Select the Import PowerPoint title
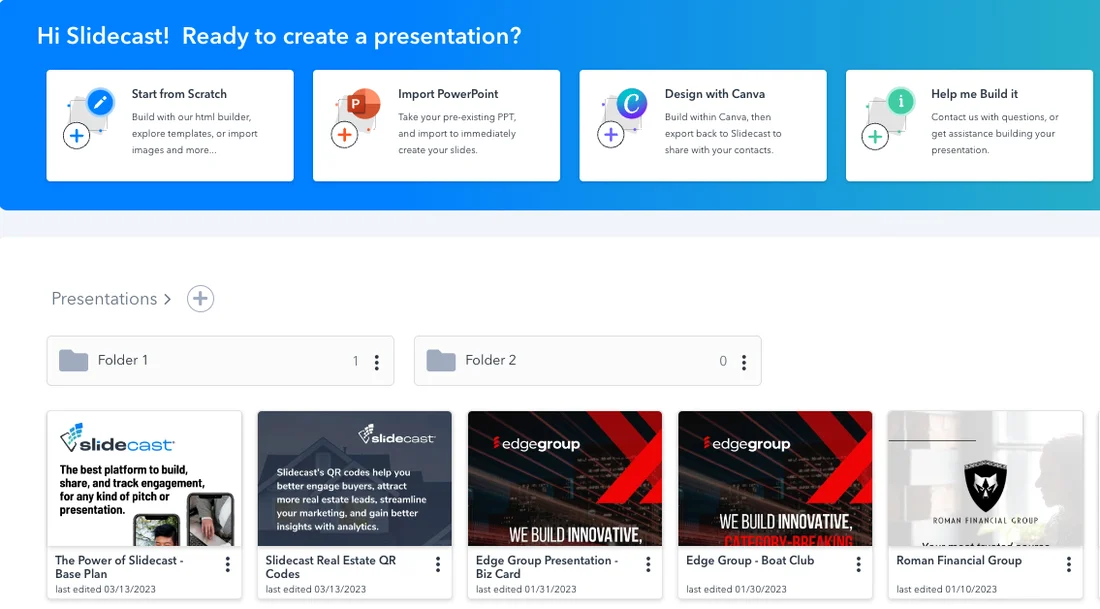The width and height of the screenshot is (1100, 609). click(x=448, y=94)
